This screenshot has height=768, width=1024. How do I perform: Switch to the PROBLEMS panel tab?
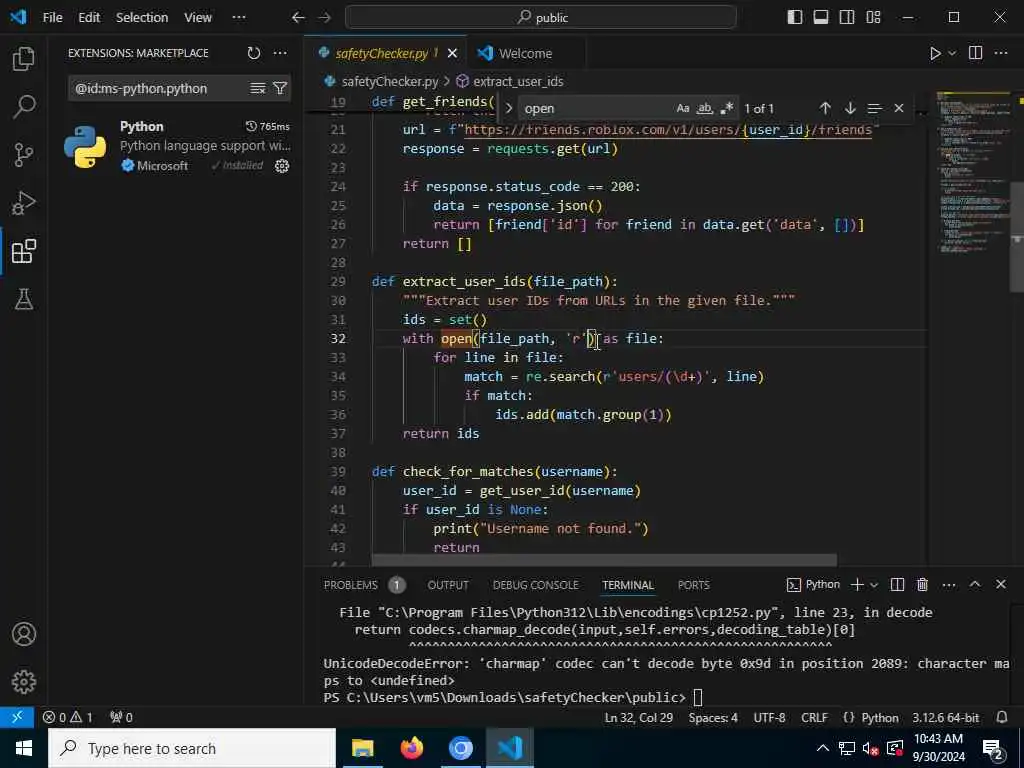(x=351, y=585)
